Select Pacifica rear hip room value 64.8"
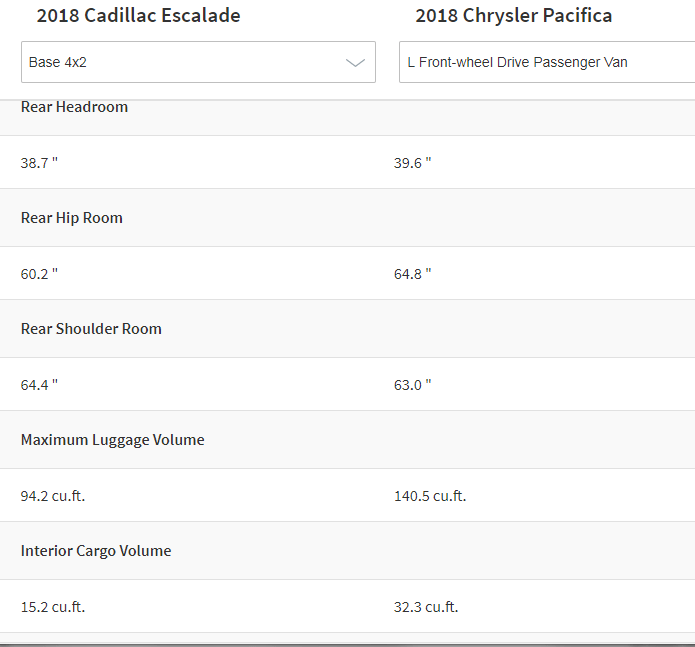Viewport: 695px width, 647px height. pyautogui.click(x=413, y=274)
